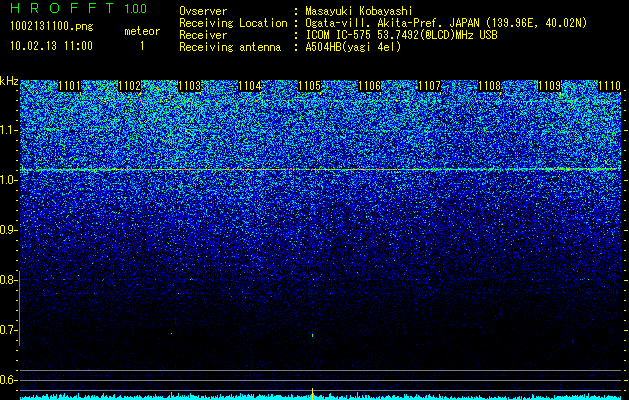Click the 1101 time marker label
The height and width of the screenshot is (400, 629).
click(x=69, y=86)
